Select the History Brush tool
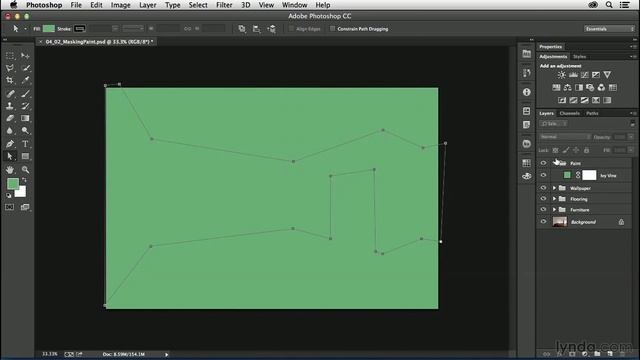 (25, 106)
